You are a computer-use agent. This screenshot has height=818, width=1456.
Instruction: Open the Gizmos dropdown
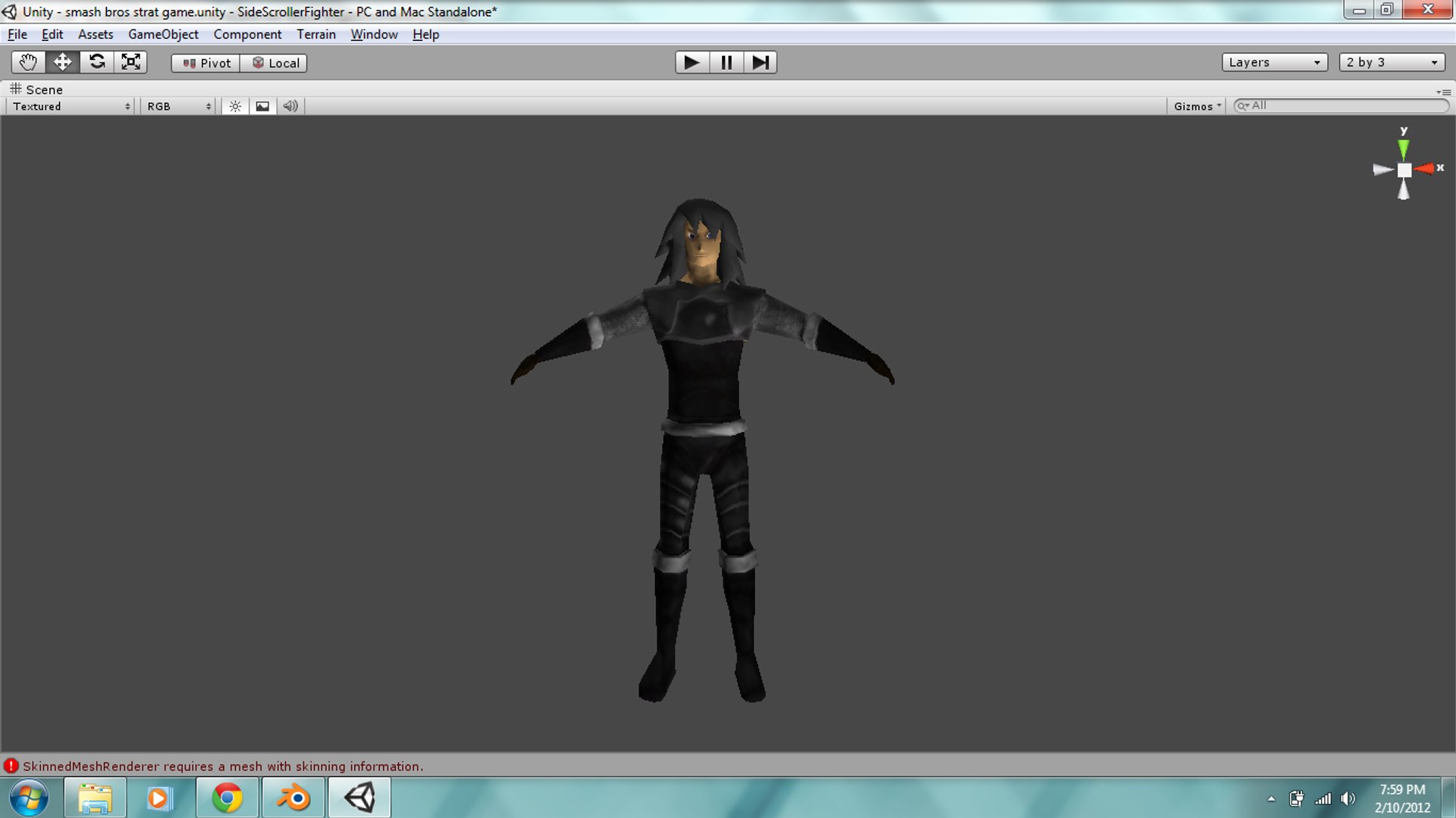click(1197, 106)
